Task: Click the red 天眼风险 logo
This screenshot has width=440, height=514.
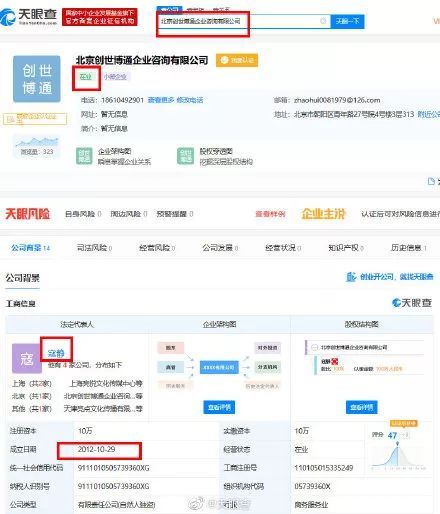Action: [x=28, y=214]
